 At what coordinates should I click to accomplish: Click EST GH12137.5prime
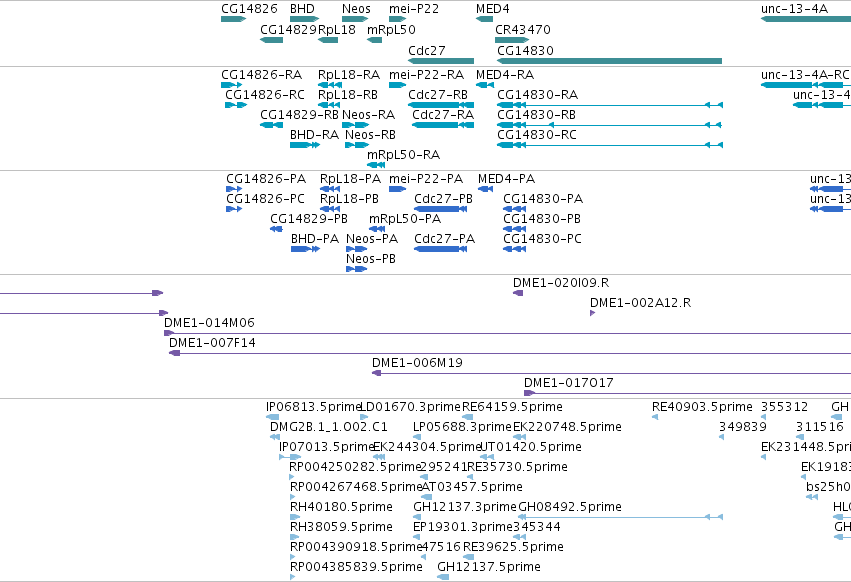(x=443, y=578)
